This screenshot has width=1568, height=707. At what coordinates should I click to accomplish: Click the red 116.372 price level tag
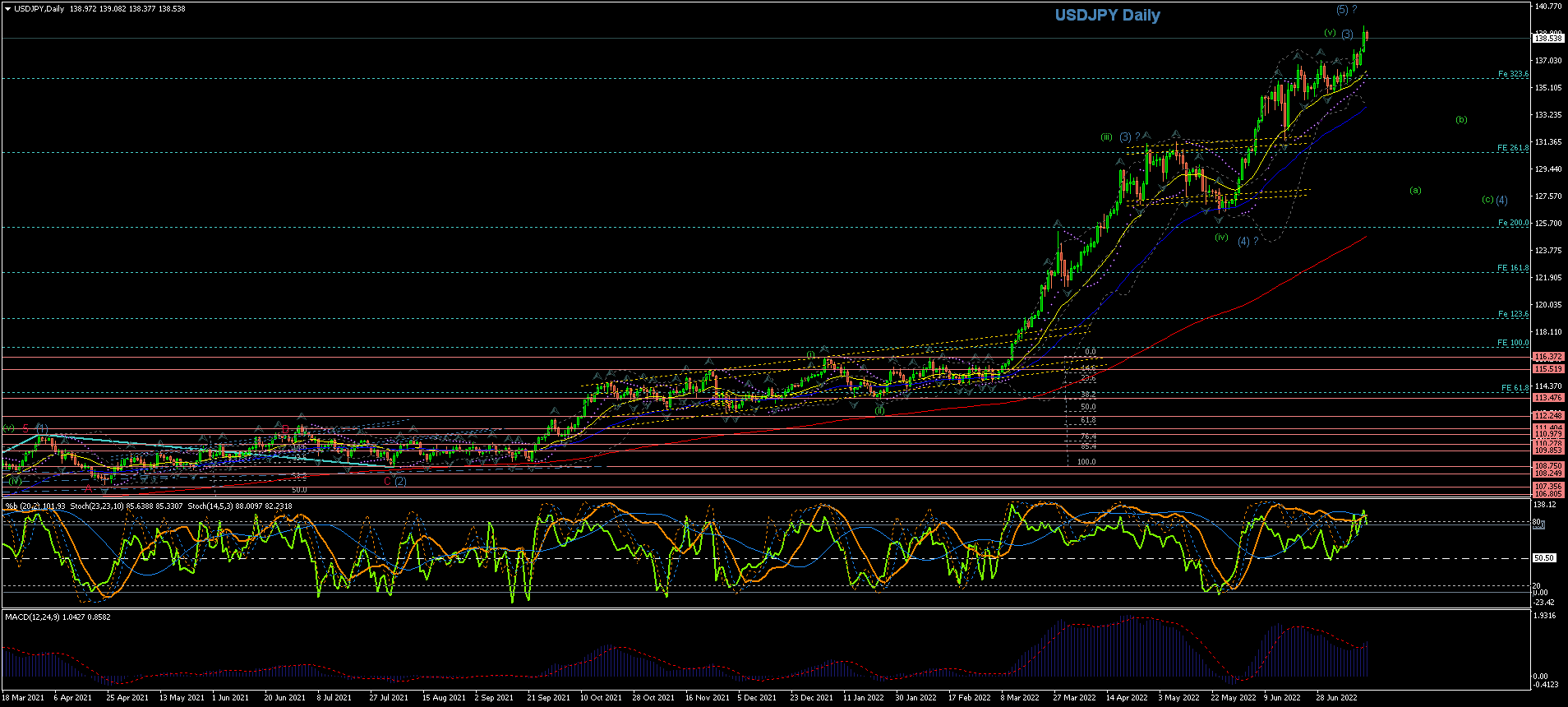pyautogui.click(x=1548, y=358)
